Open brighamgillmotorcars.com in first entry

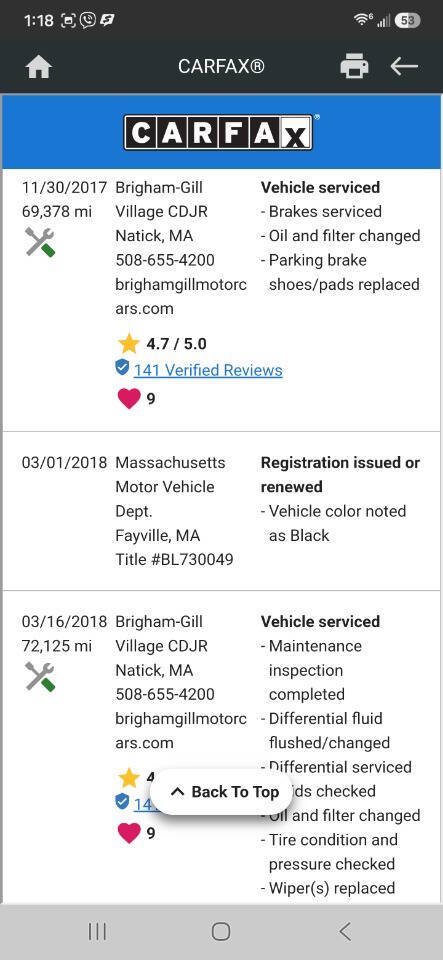click(181, 296)
